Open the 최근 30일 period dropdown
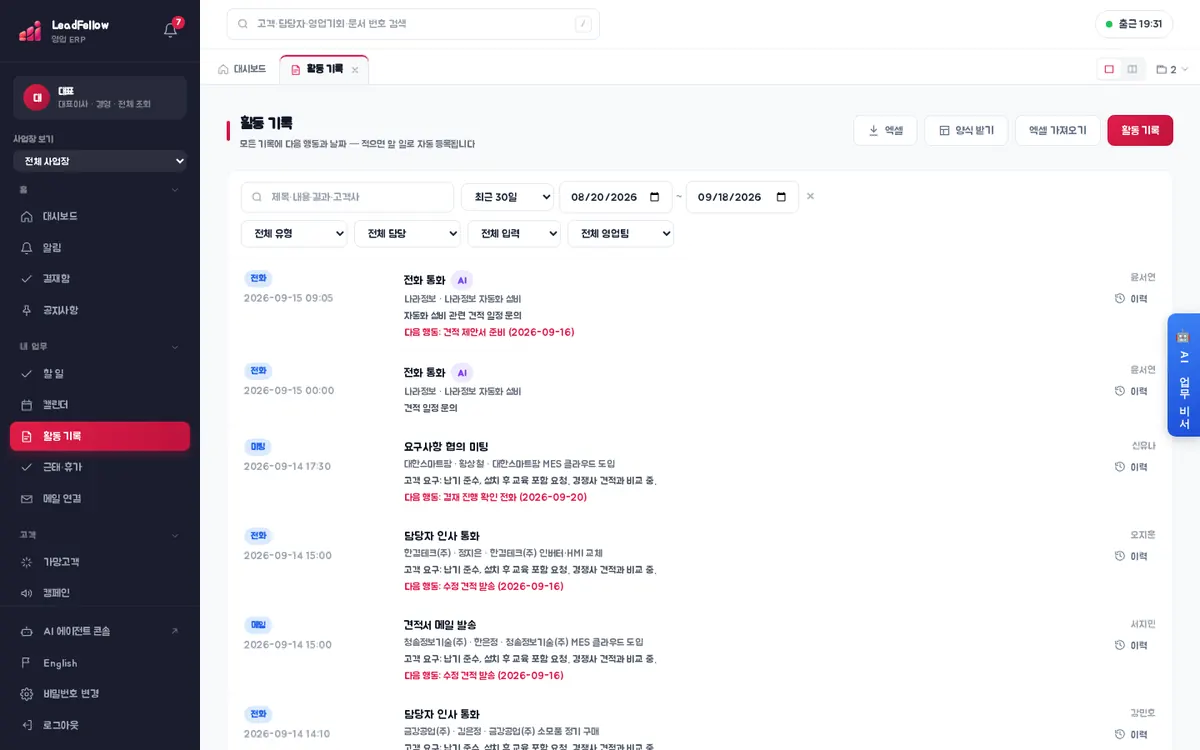Image resolution: width=1200 pixels, height=750 pixels. tap(507, 197)
